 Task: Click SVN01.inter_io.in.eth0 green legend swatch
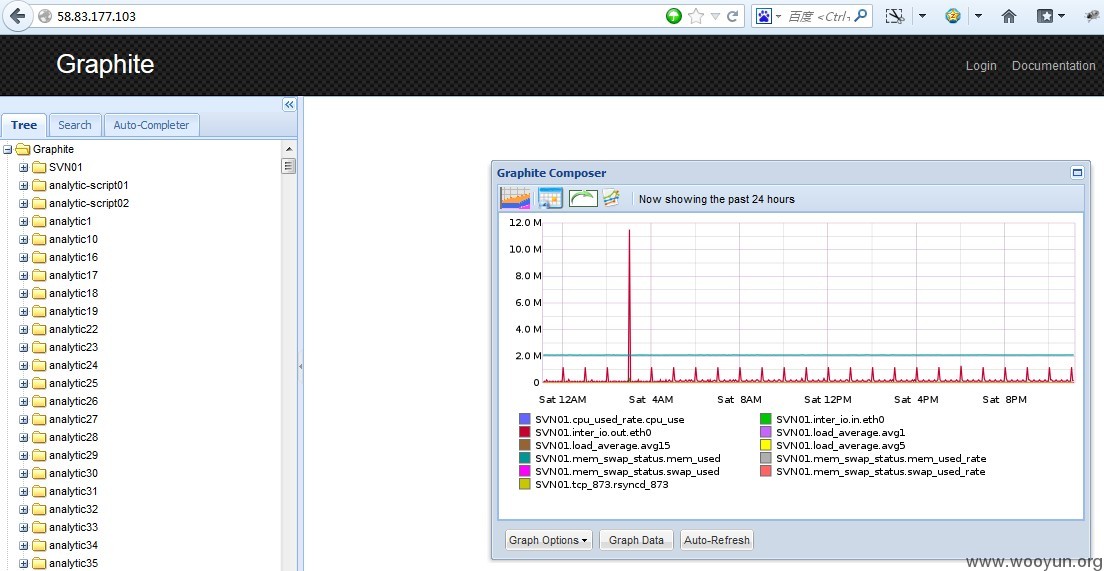click(766, 420)
